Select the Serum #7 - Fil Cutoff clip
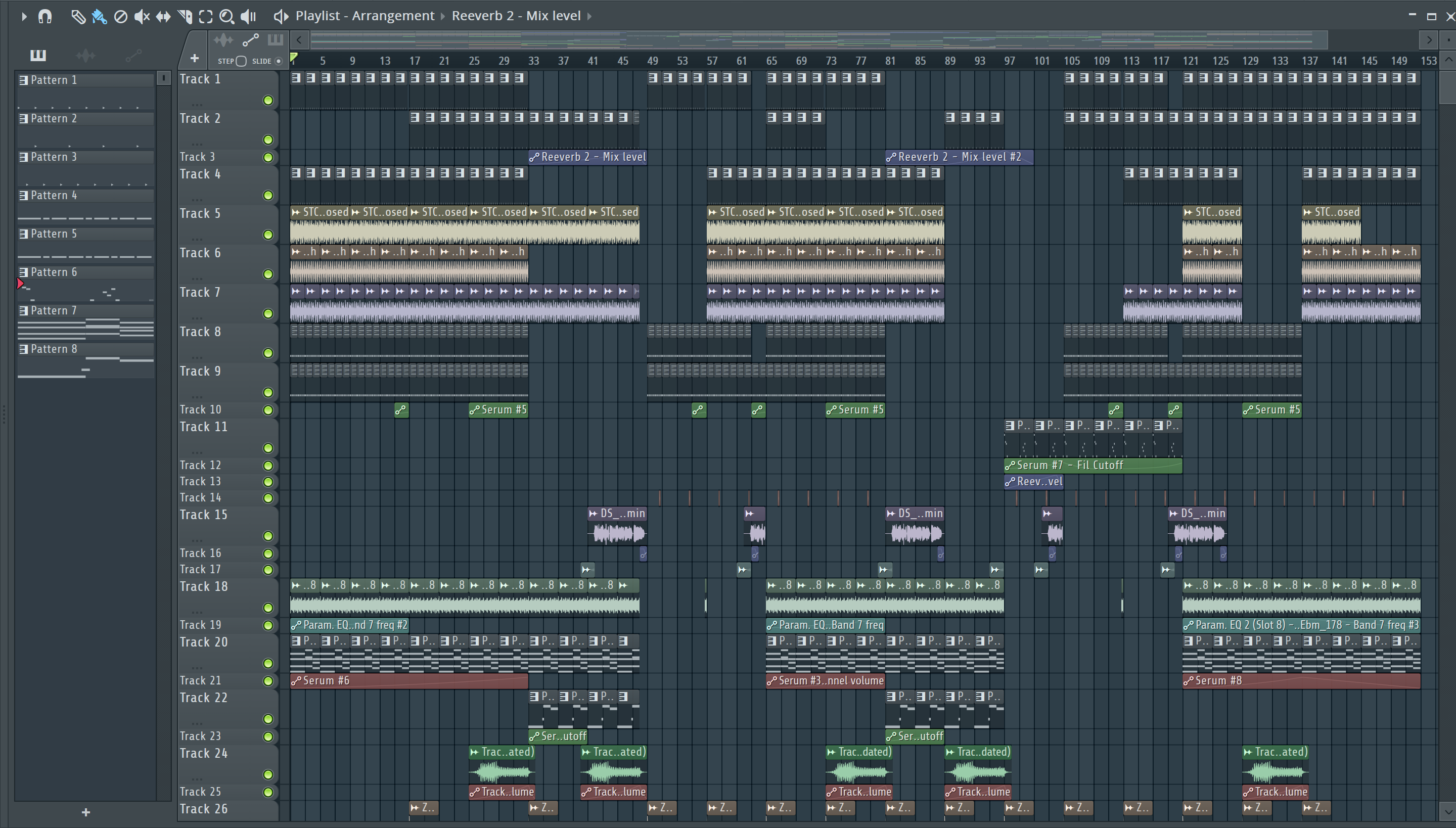The height and width of the screenshot is (828, 1456). click(x=1093, y=465)
